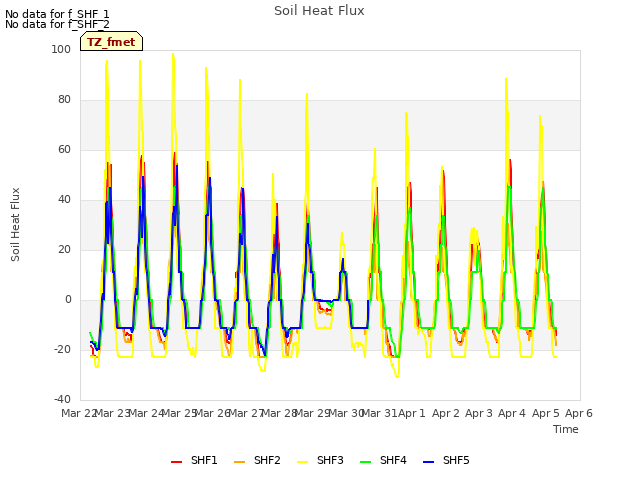Image resolution: width=640 pixels, height=480 pixels.
Task: Click the 60 y-axis tick label
Action: pyautogui.click(x=64, y=149)
